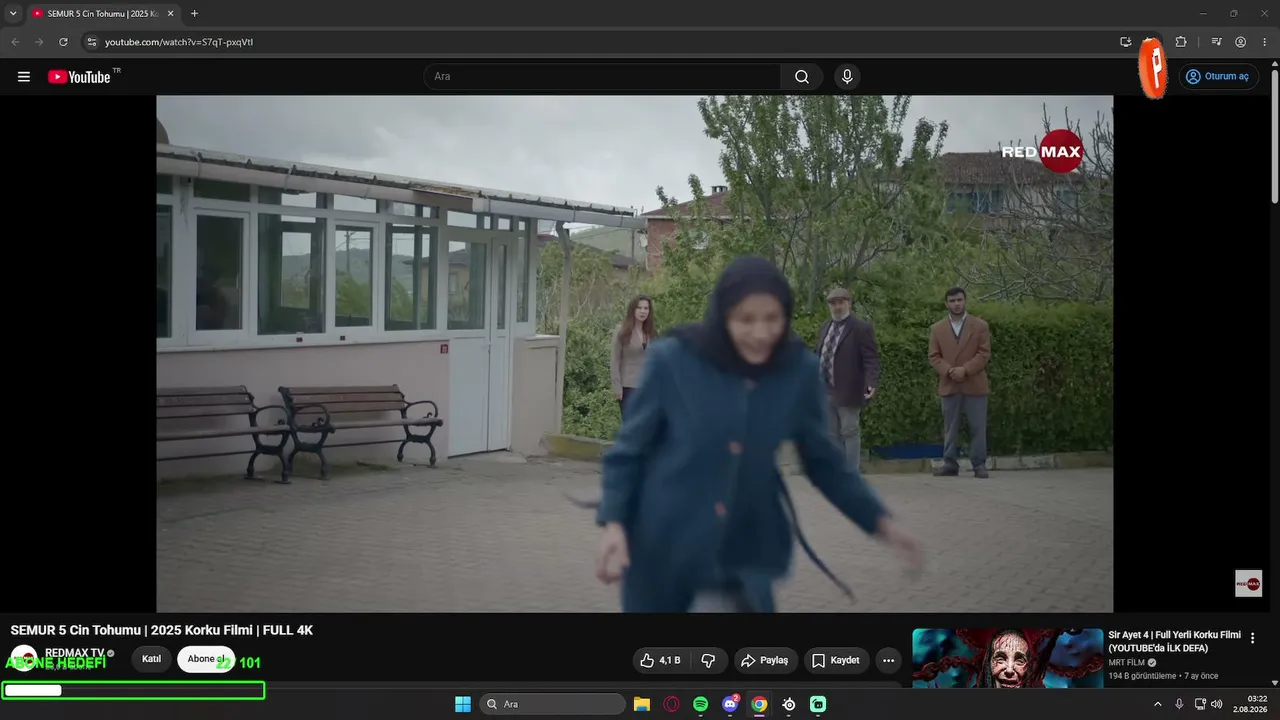Open the REDMAX TV channel name link
1280x720 pixels.
pyautogui.click(x=74, y=653)
